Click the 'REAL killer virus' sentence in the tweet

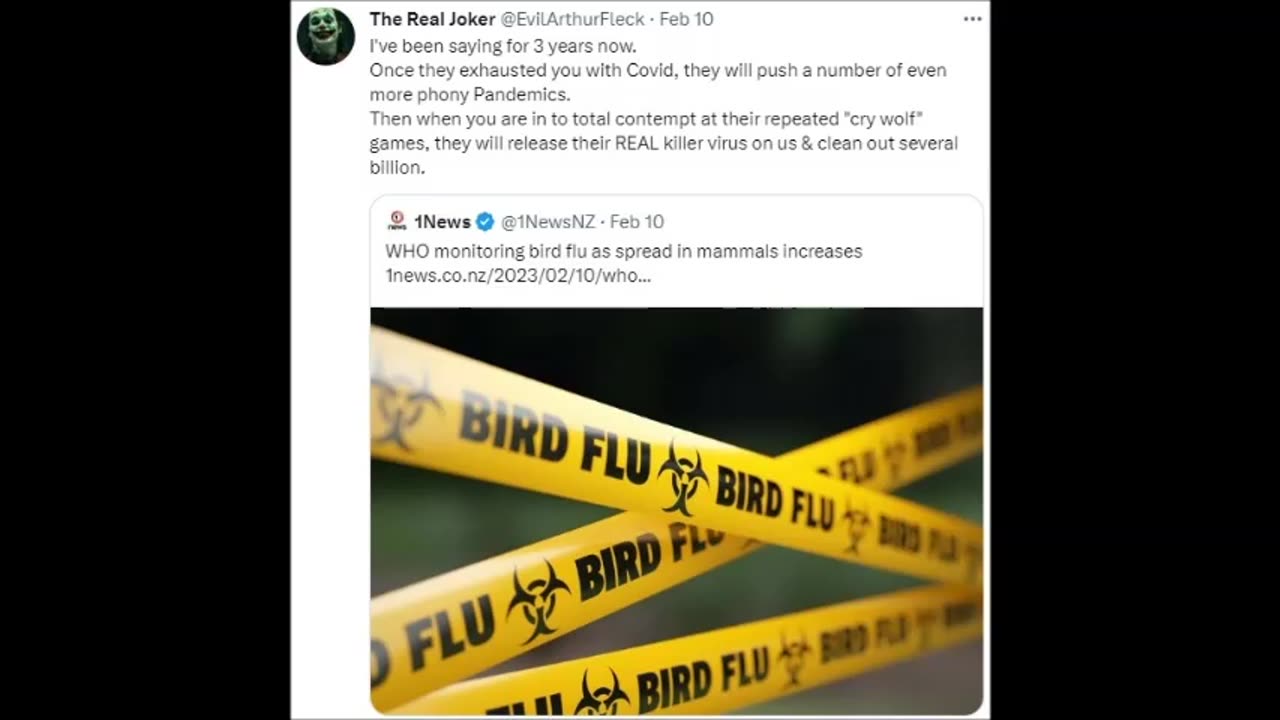663,143
